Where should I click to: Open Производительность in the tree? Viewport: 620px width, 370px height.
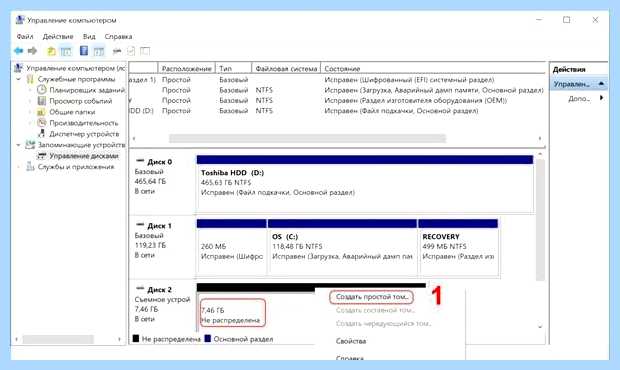[x=84, y=123]
